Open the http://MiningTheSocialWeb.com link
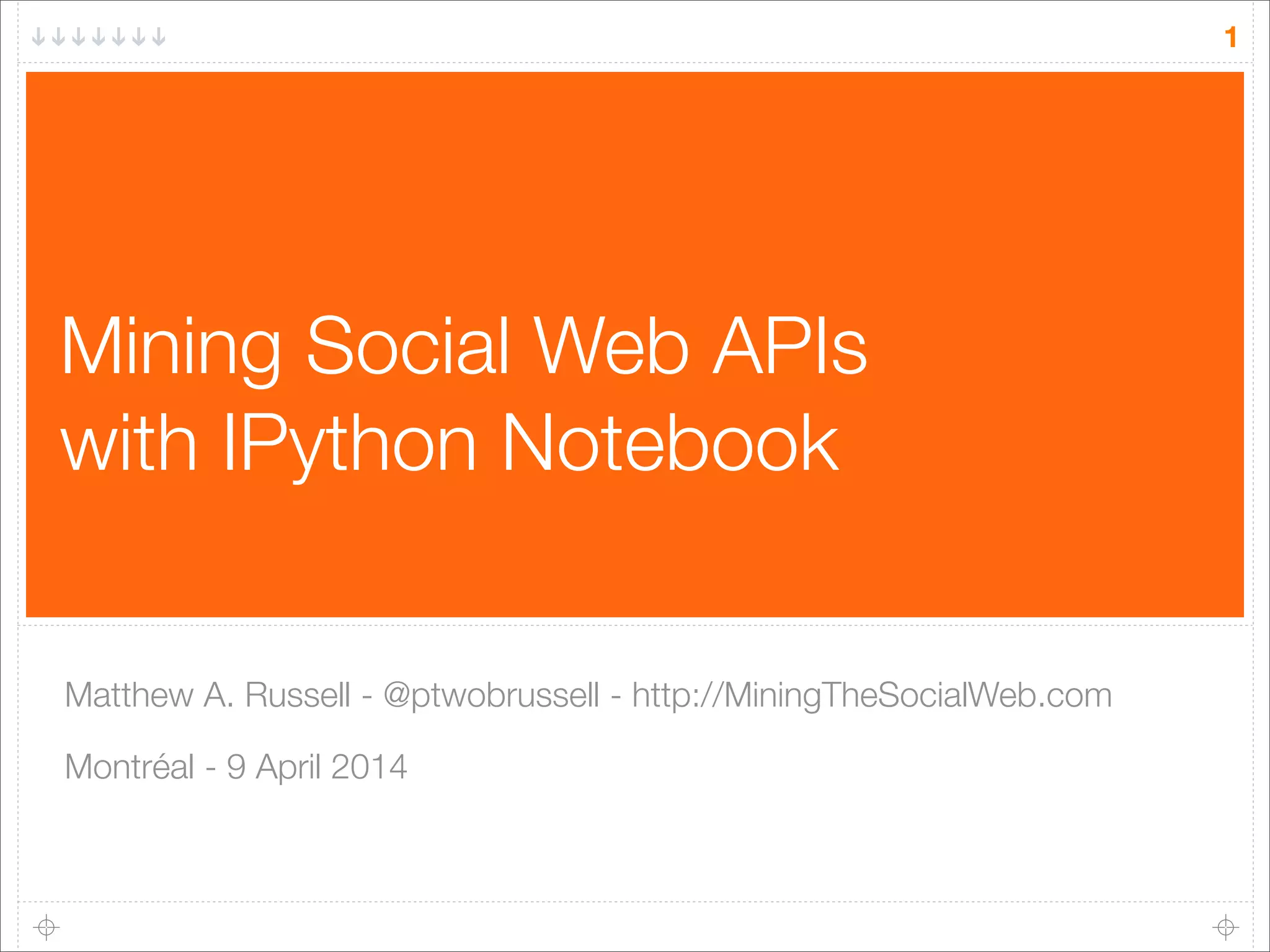 coord(872,696)
